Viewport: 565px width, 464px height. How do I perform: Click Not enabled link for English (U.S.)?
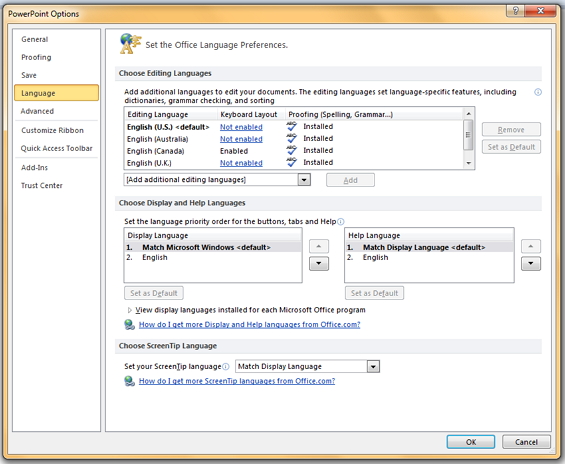coord(241,127)
